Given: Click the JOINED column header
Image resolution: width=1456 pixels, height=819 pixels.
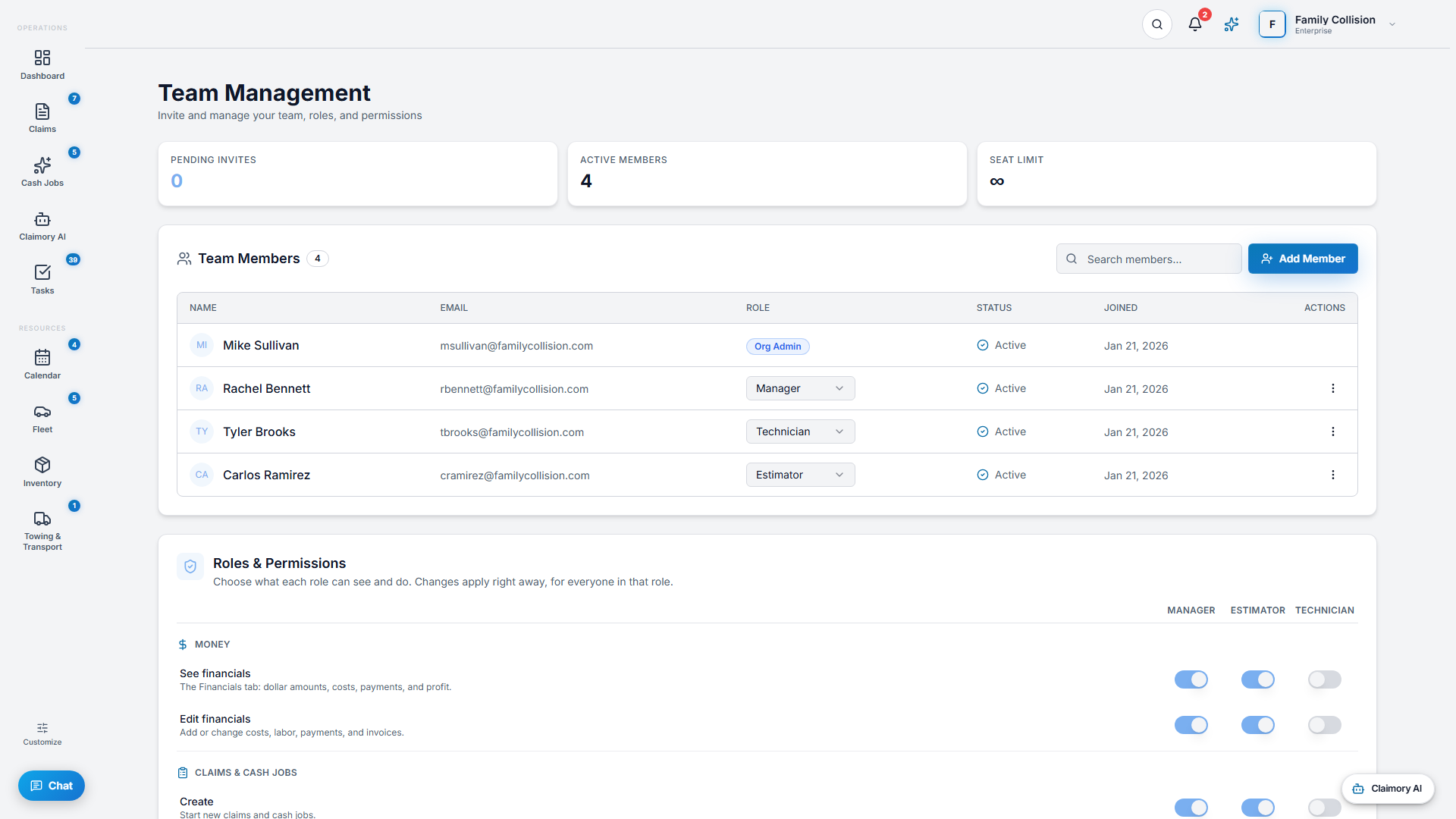Looking at the screenshot, I should 1120,308.
